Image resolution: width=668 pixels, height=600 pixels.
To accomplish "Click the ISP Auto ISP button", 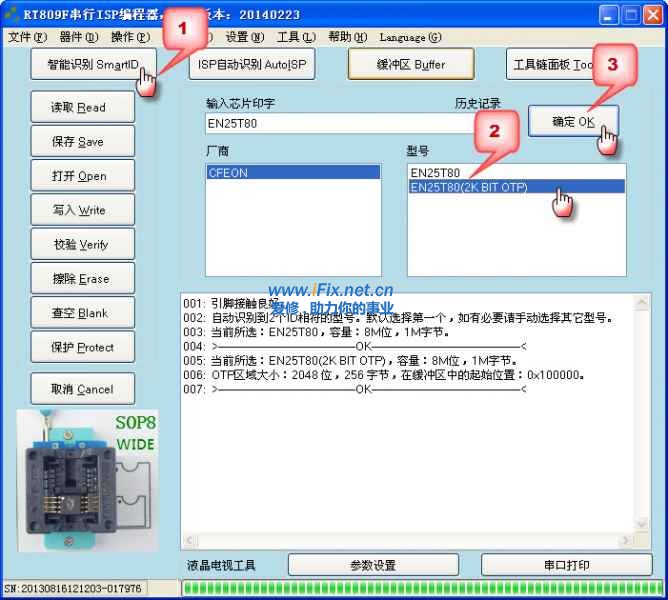I will click(251, 65).
